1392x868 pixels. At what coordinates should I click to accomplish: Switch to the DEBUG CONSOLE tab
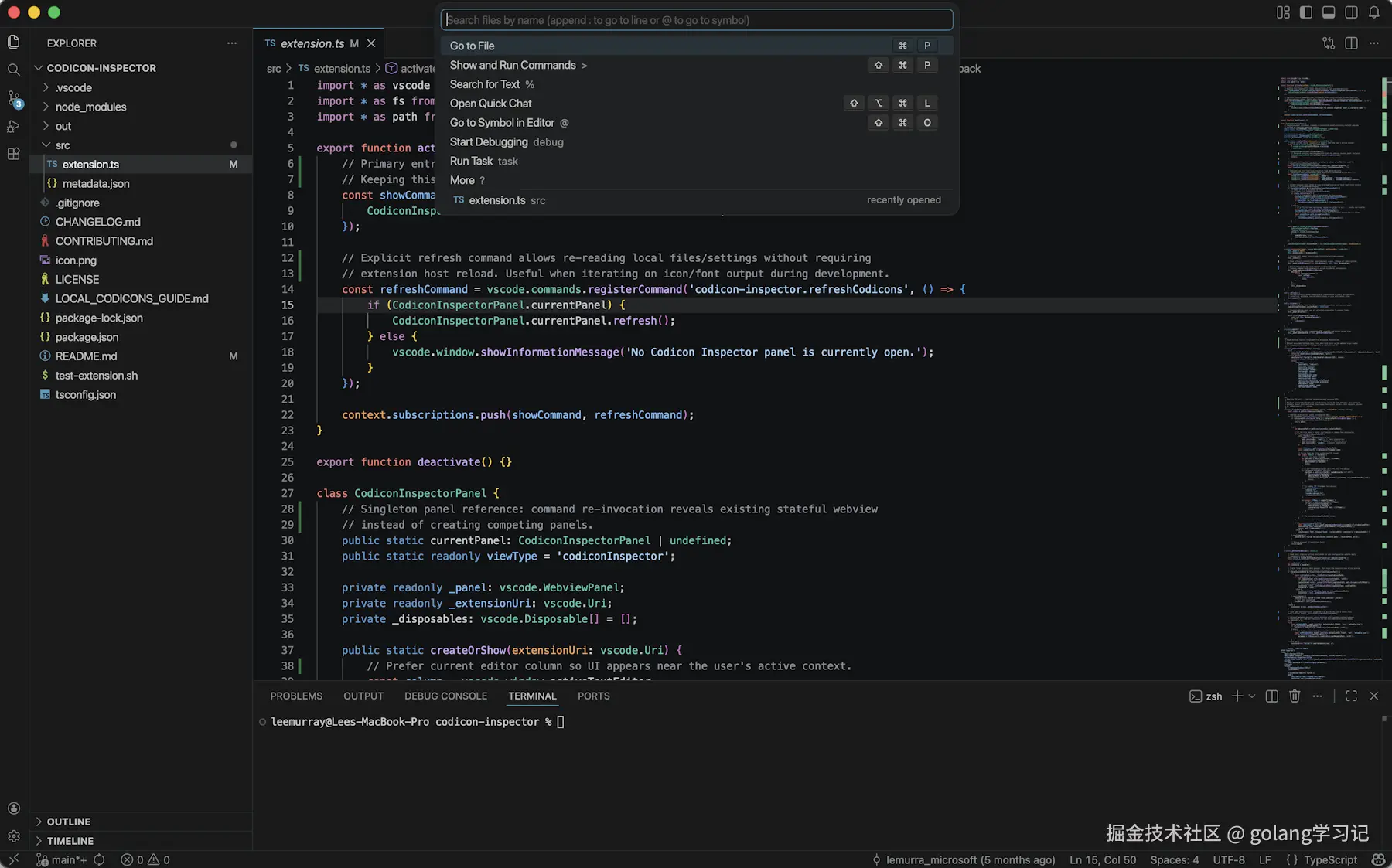[x=445, y=696]
